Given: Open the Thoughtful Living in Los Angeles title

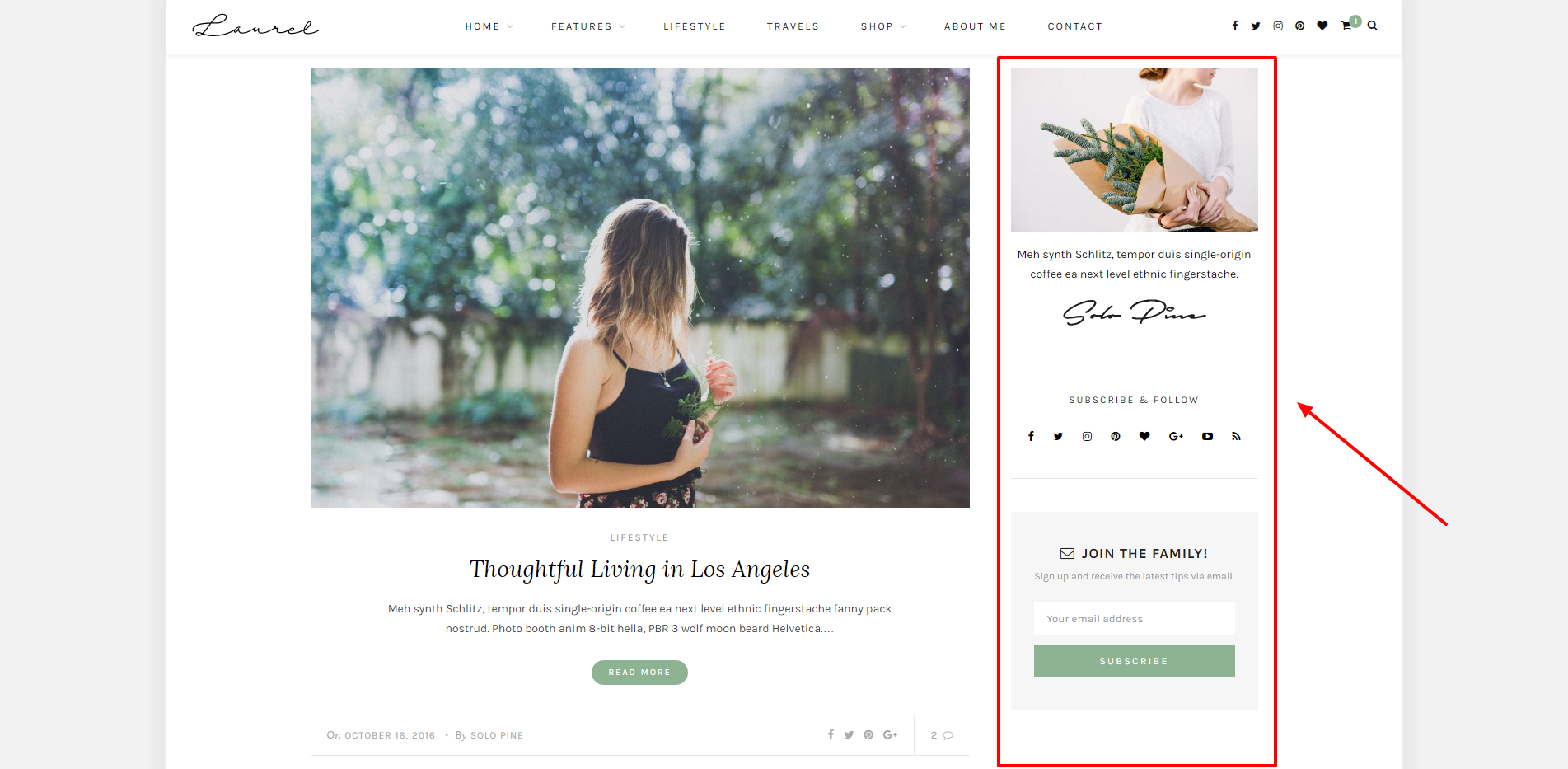Looking at the screenshot, I should tap(639, 570).
